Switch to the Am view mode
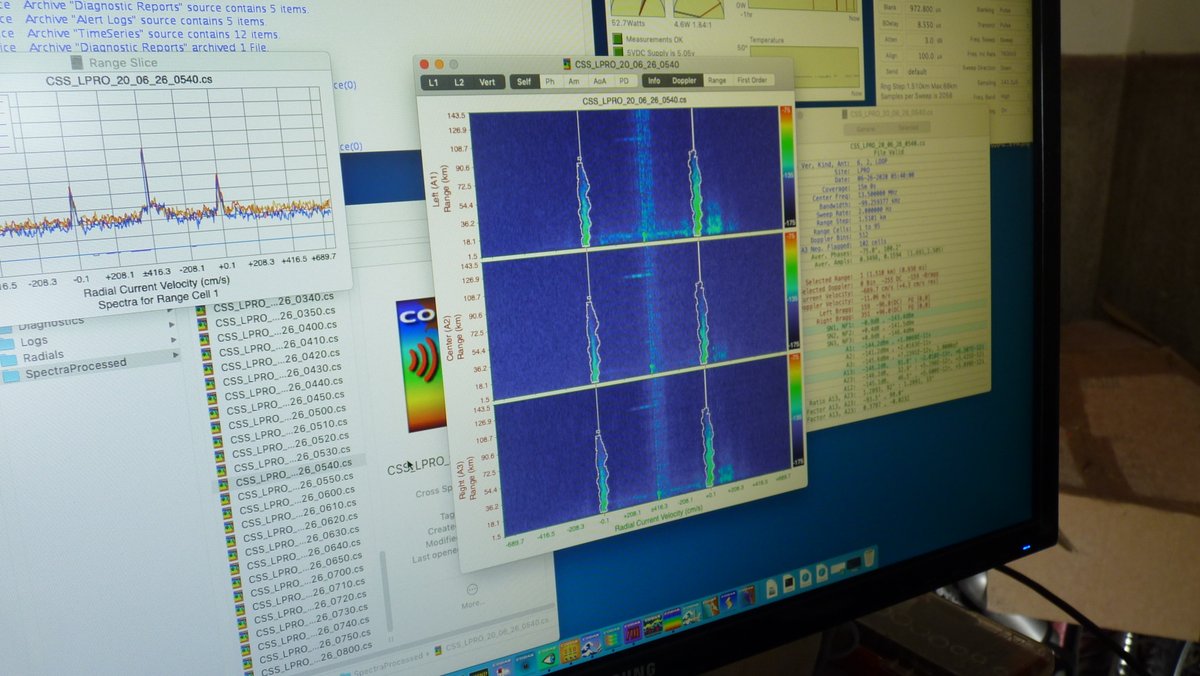This screenshot has height=676, width=1200. coord(573,81)
